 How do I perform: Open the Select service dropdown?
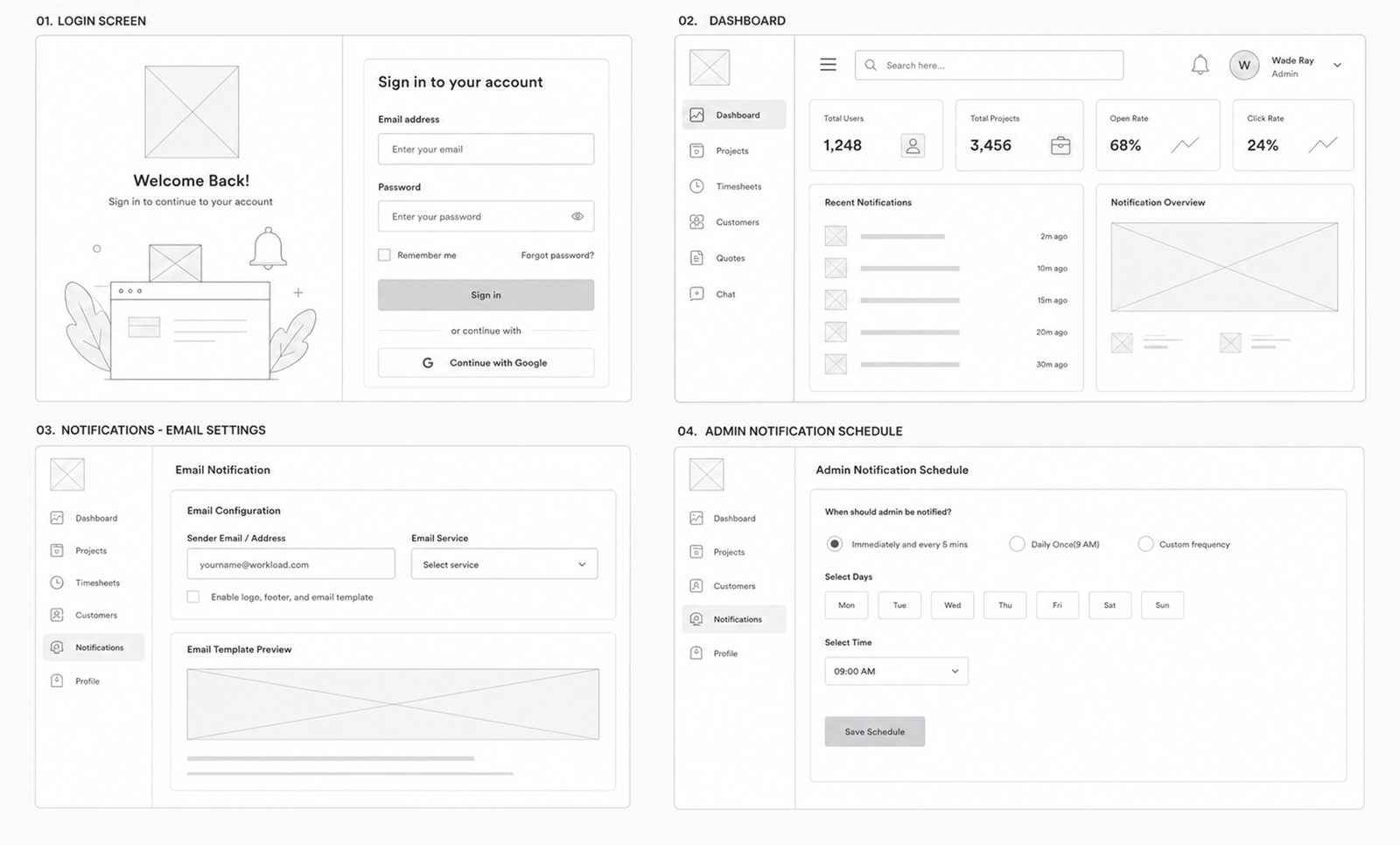pyautogui.click(x=505, y=564)
